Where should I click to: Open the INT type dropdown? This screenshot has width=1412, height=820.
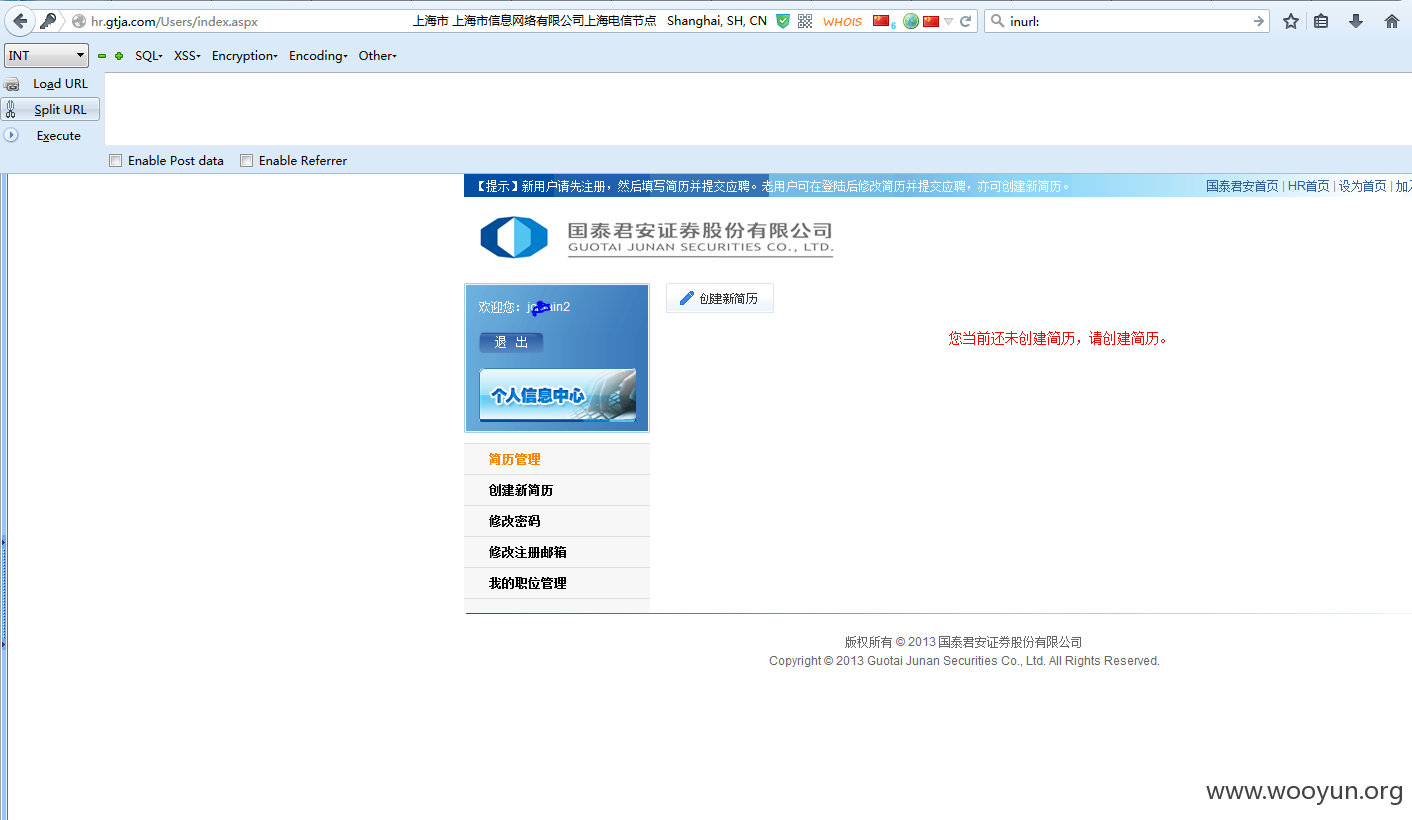[46, 56]
